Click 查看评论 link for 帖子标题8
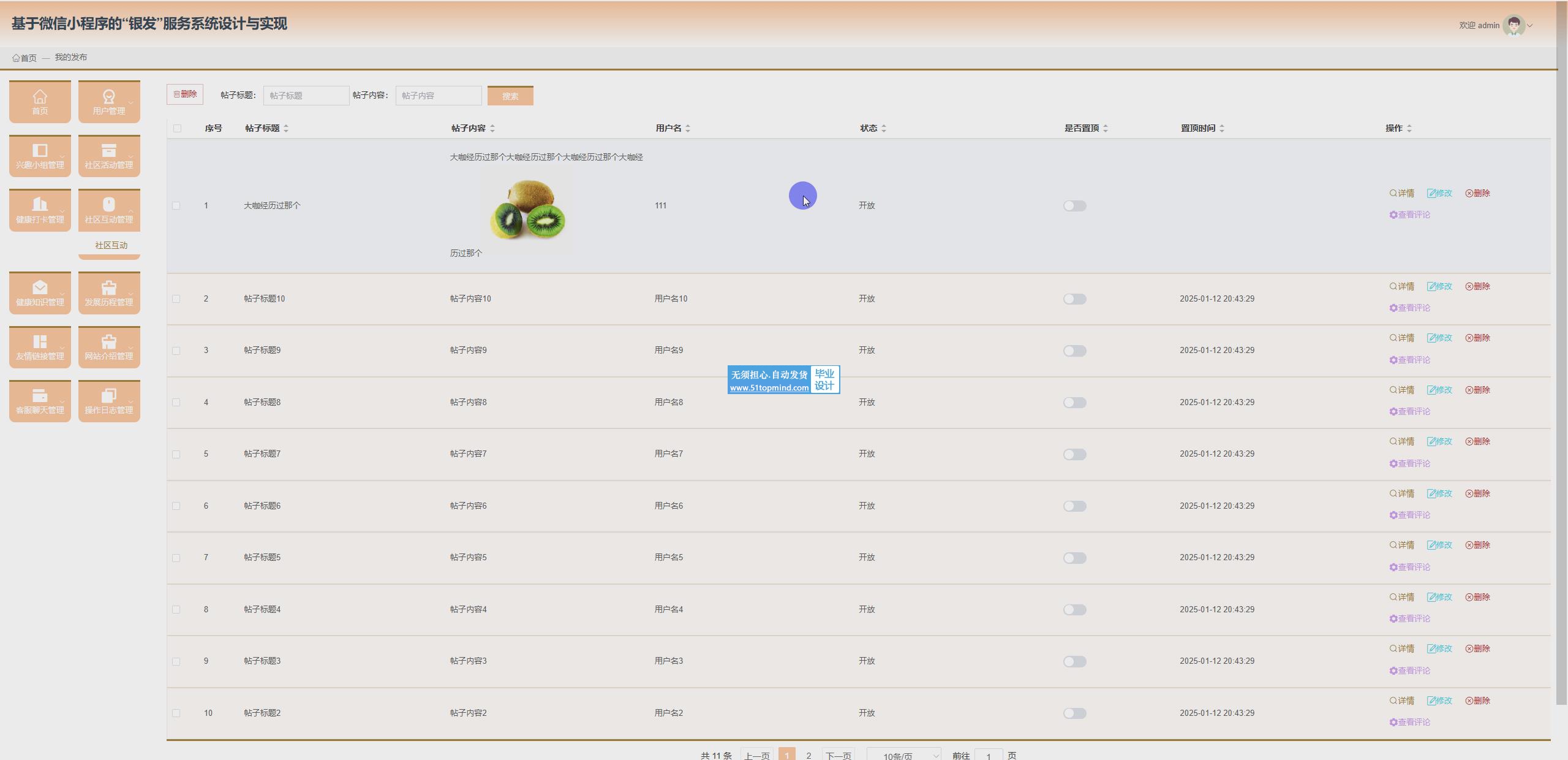1568x760 pixels. coord(1409,411)
